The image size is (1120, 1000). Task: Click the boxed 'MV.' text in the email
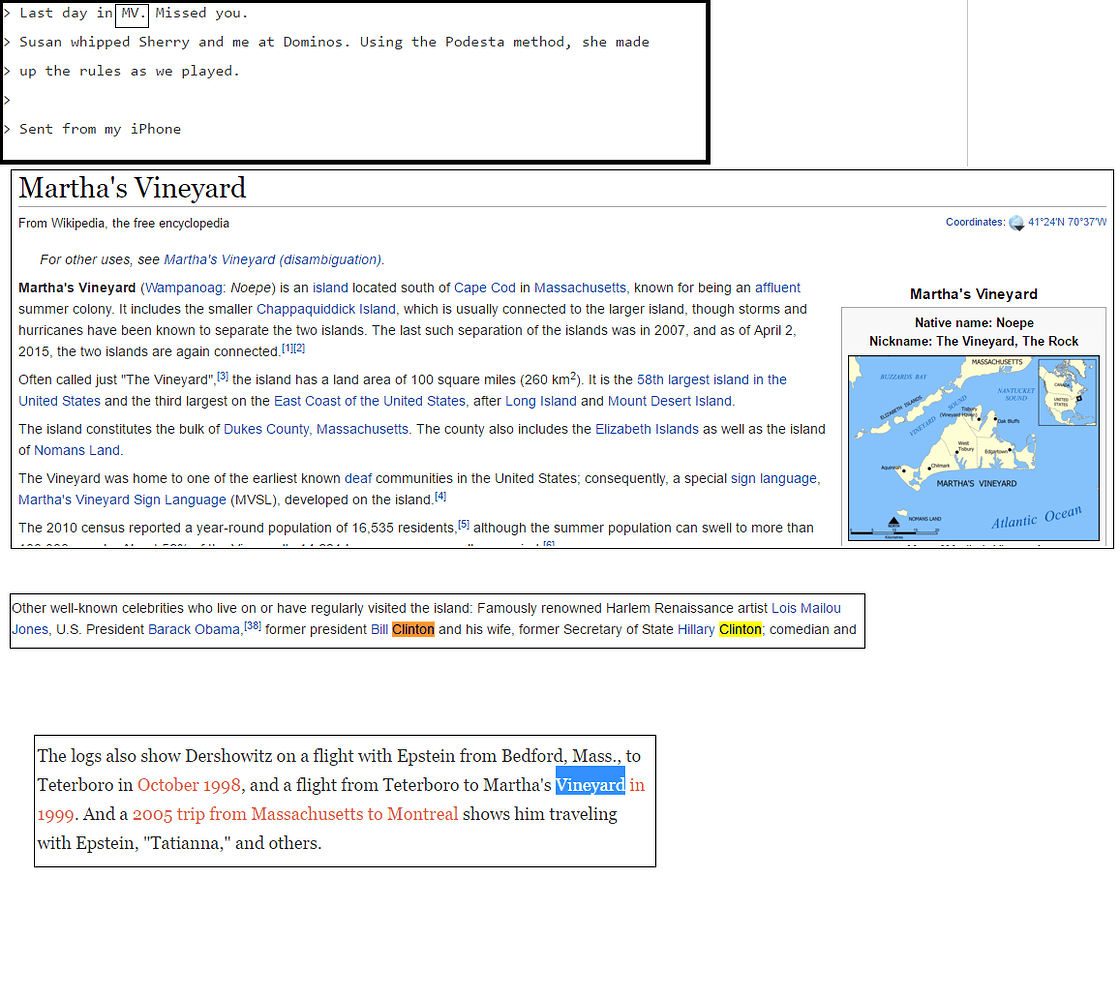coord(132,14)
